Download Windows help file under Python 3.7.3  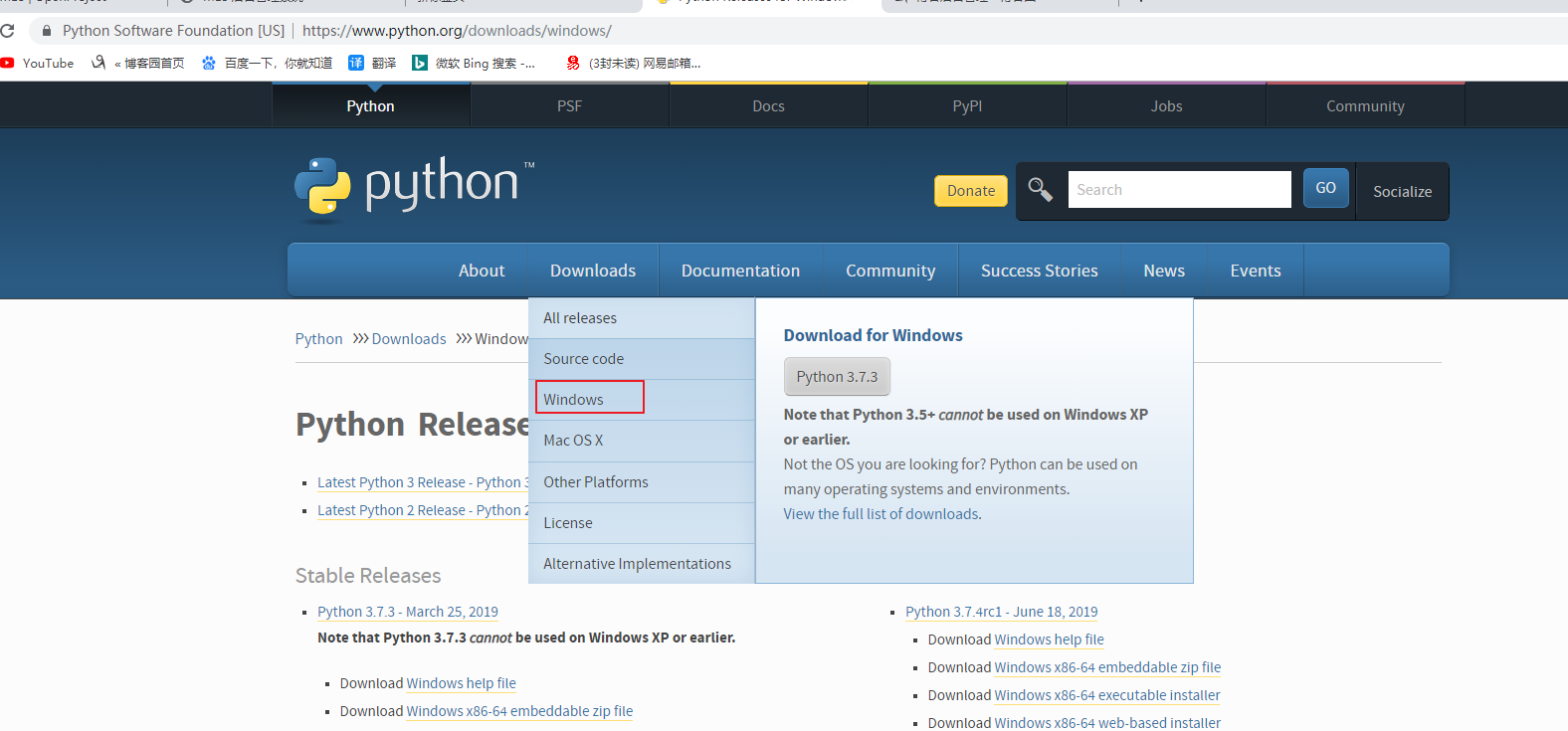462,683
